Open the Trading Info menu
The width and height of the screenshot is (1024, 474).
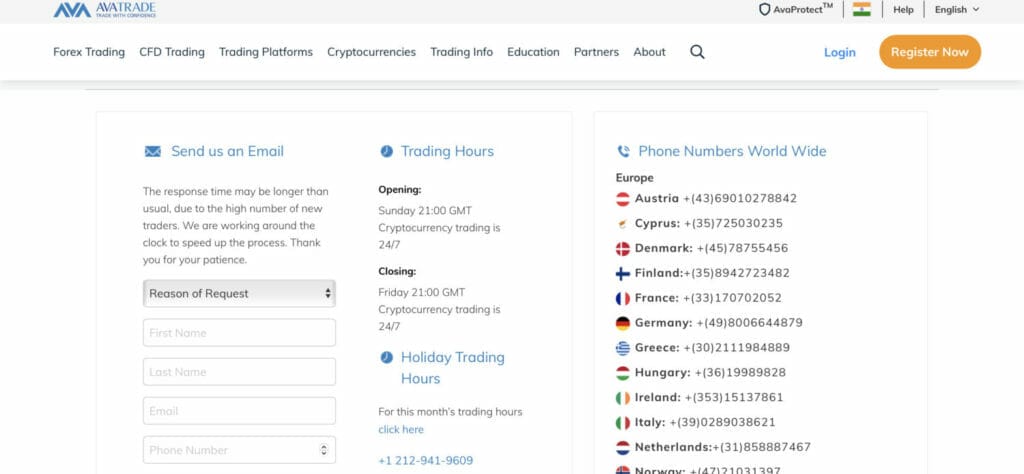coord(462,52)
